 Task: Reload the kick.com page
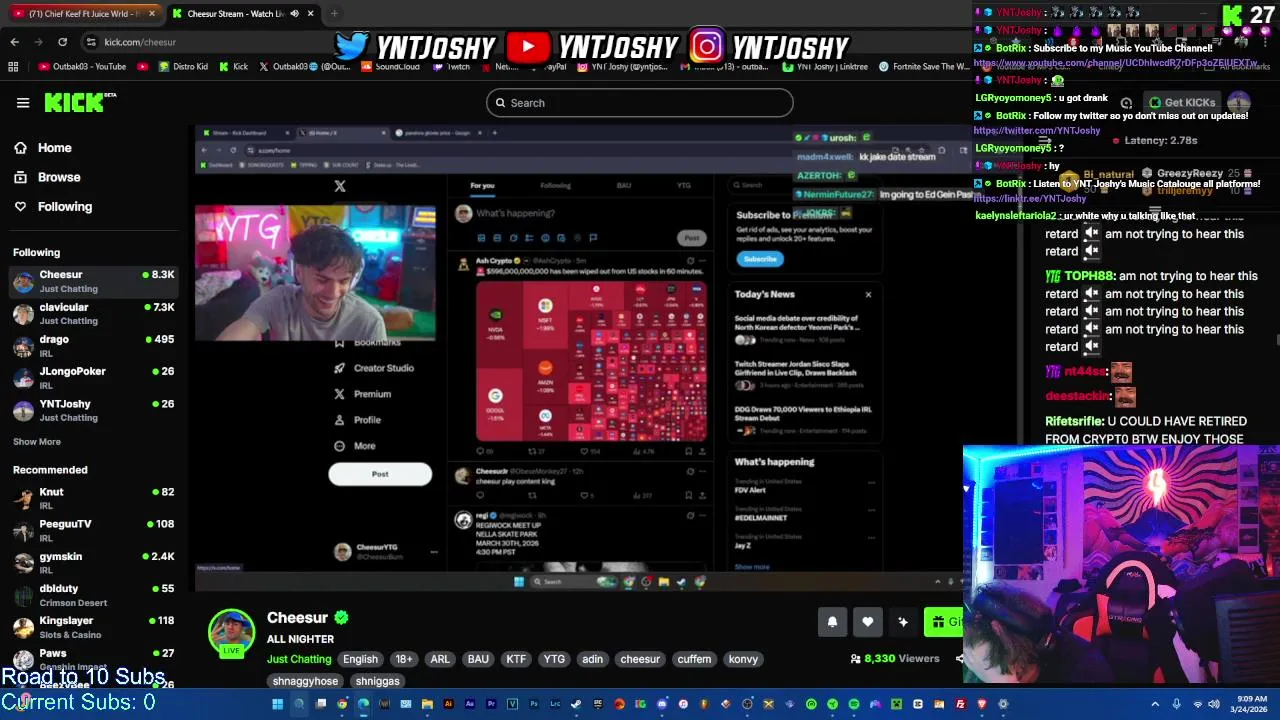click(x=62, y=42)
